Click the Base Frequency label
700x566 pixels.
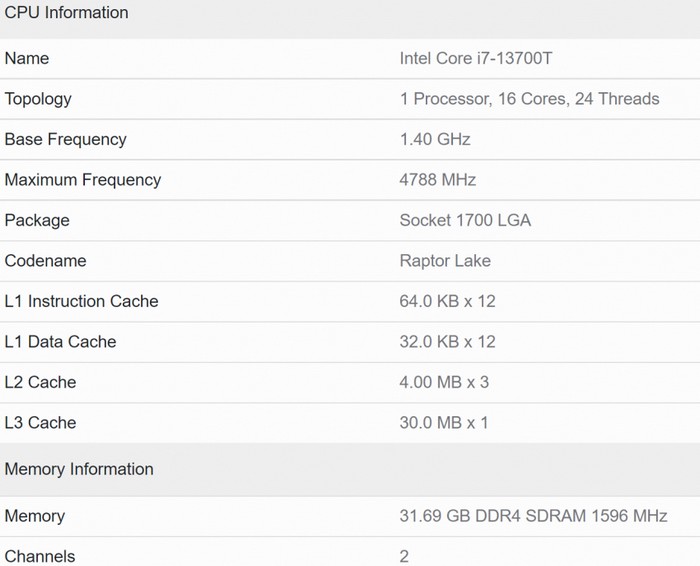click(66, 139)
